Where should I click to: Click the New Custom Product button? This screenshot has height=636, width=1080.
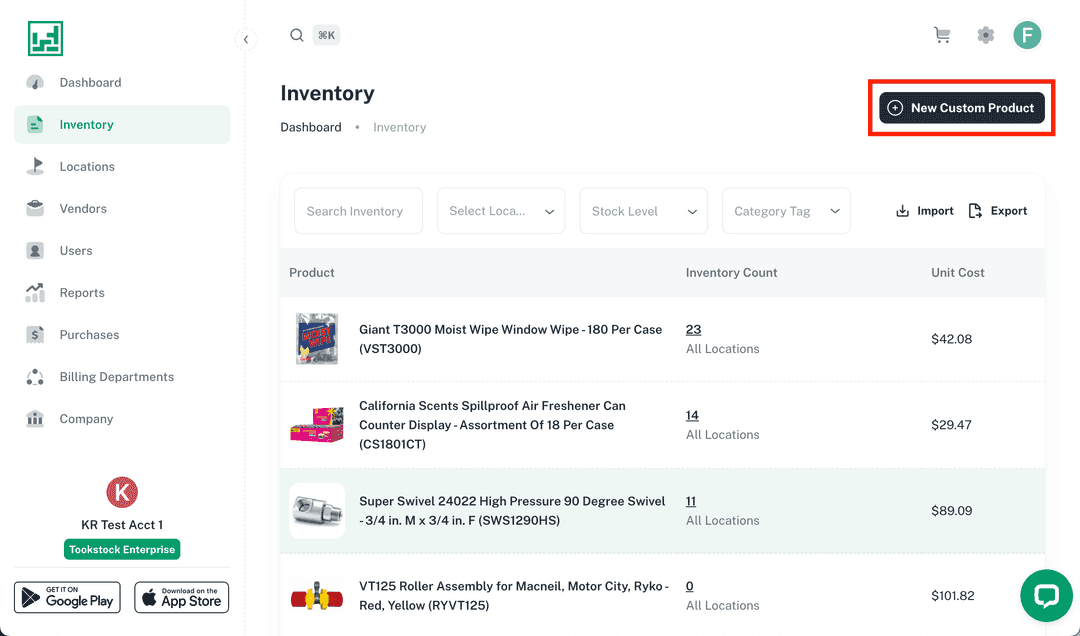(961, 108)
